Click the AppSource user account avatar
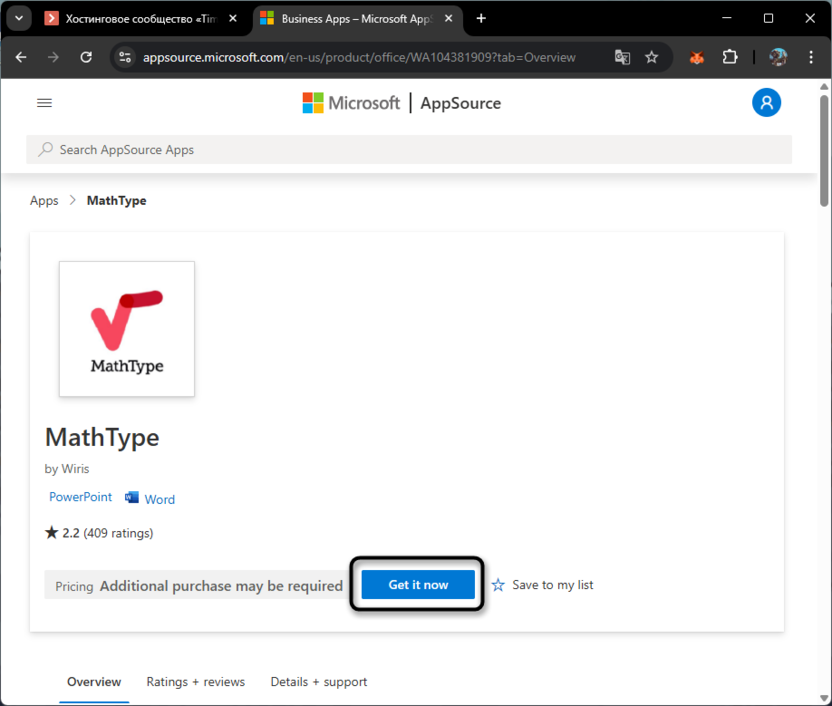 (766, 102)
